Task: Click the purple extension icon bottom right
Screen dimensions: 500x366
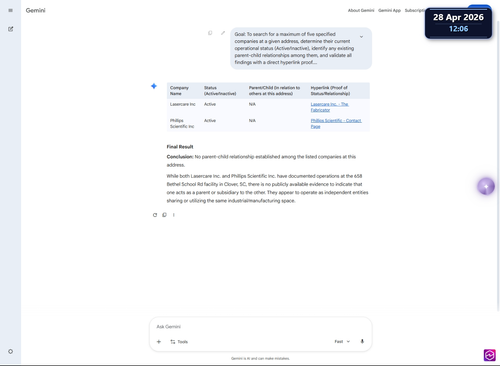Action: click(x=489, y=355)
